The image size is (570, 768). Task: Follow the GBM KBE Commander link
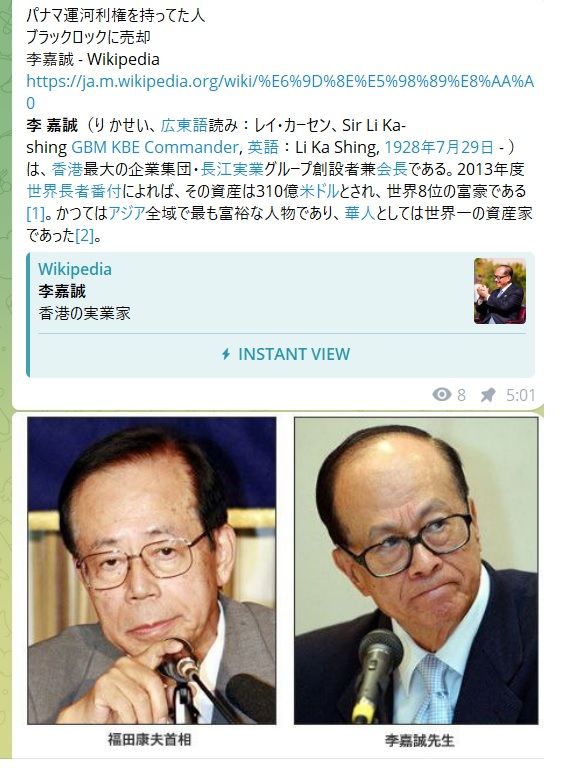155,147
